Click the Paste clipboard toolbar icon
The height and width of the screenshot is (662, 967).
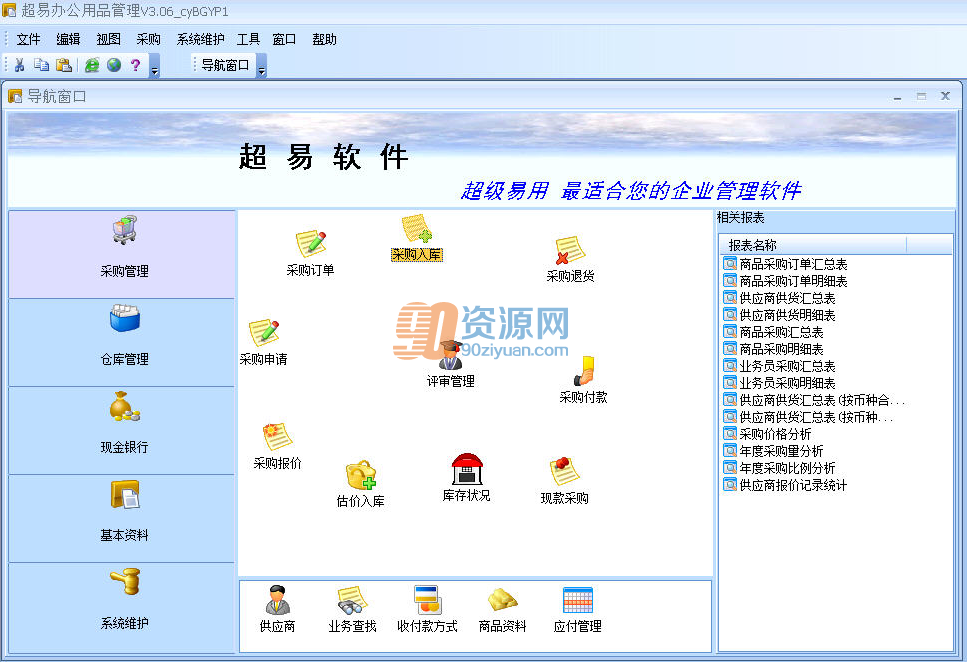click(x=64, y=65)
